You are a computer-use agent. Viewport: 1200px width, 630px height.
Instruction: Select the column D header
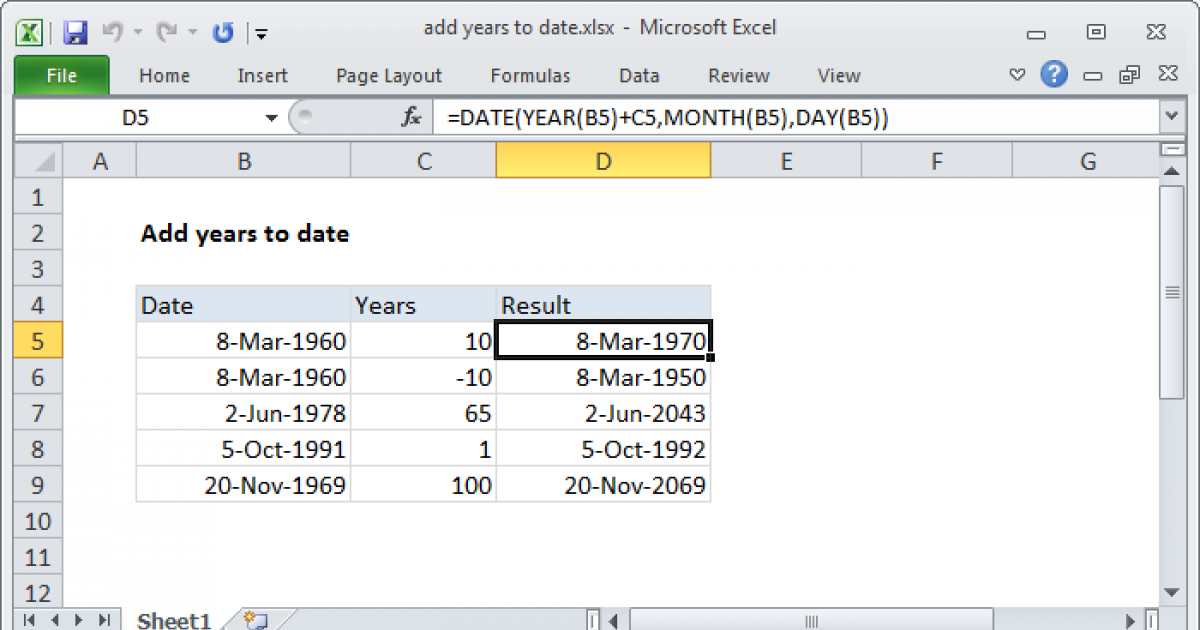603,160
